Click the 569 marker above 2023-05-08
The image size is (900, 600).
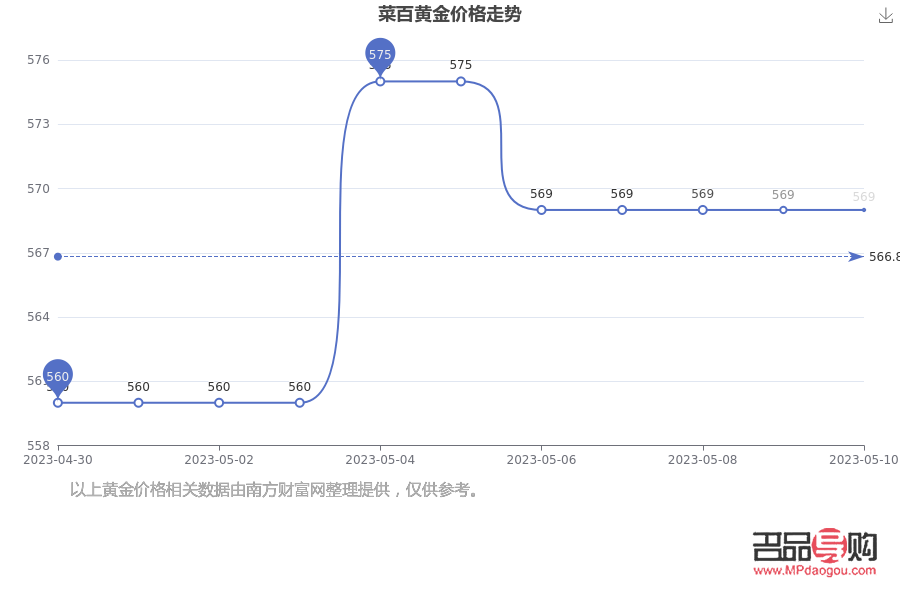pyautogui.click(x=701, y=210)
